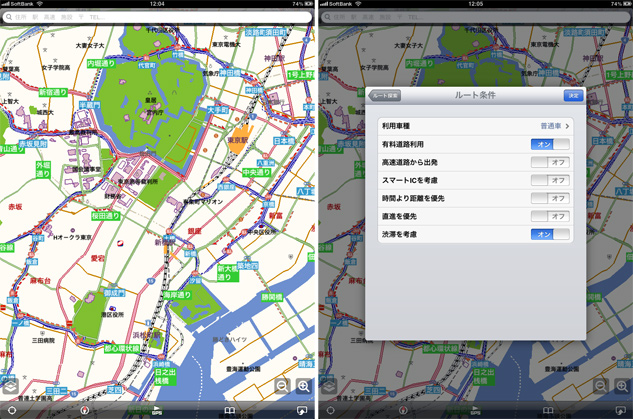Screen dimensions: 633x419
Task: Tap dimmed location crosshair in right toolbar
Action: tap(330, 411)
